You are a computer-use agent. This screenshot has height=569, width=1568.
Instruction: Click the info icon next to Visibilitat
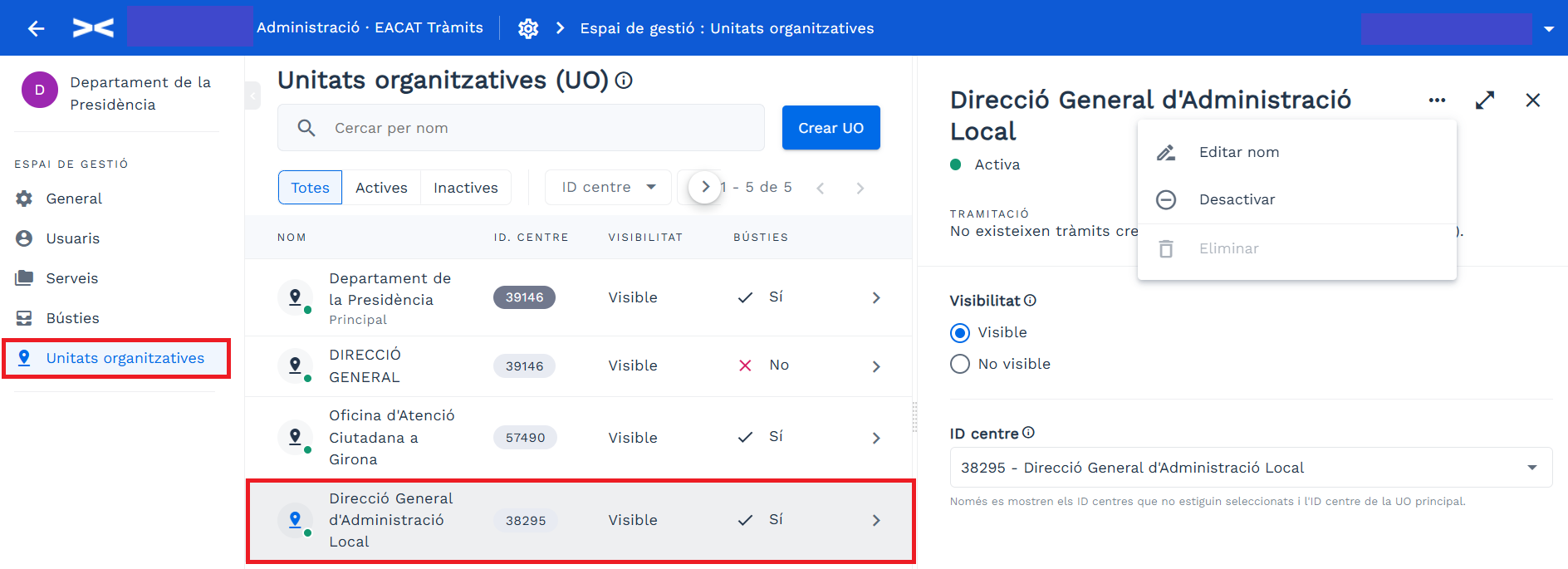[x=1030, y=301]
